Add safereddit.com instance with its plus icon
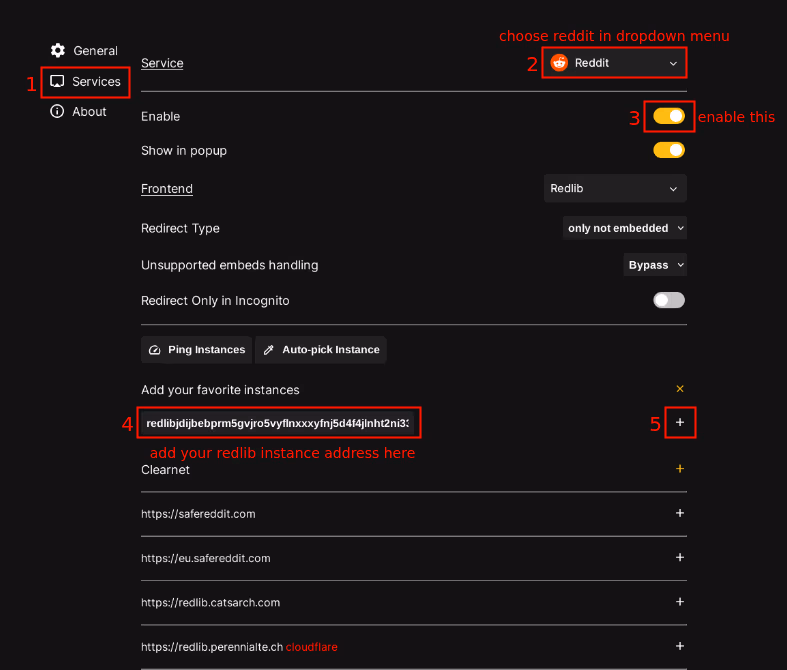The height and width of the screenshot is (670, 787). coord(680,513)
